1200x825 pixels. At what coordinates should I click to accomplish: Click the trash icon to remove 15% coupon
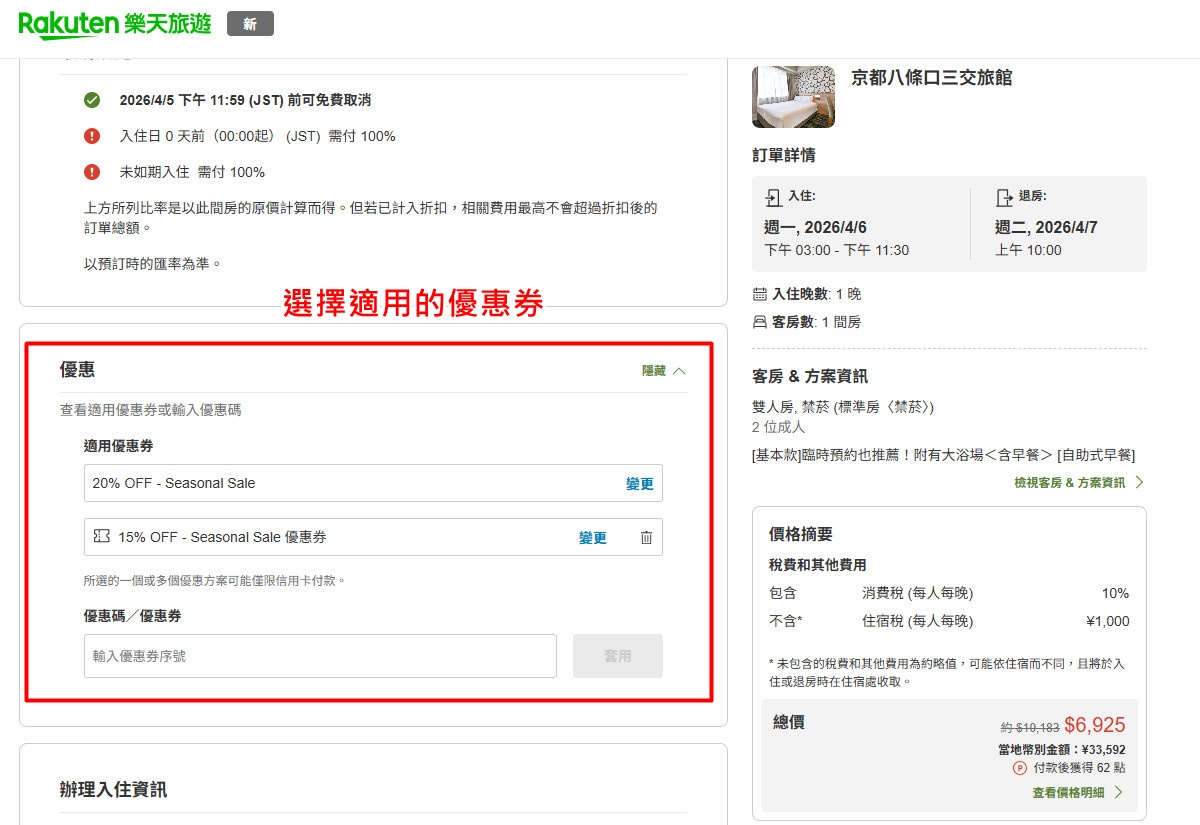tap(646, 538)
